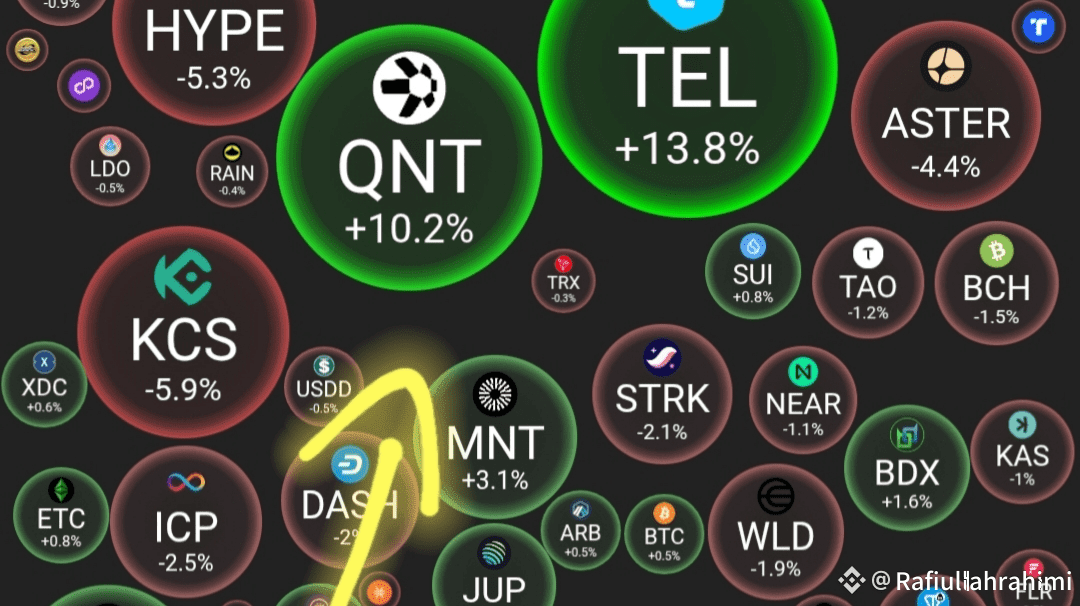This screenshot has width=1080, height=606.
Task: Click the orange BTC +0.5% bubble
Action: 664,534
